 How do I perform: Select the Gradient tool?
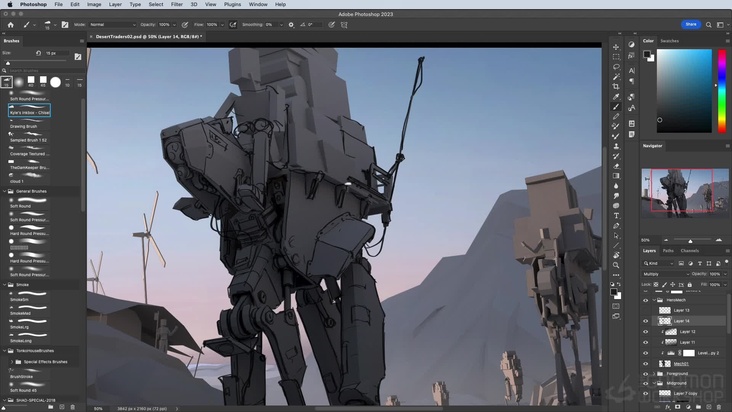coord(616,176)
